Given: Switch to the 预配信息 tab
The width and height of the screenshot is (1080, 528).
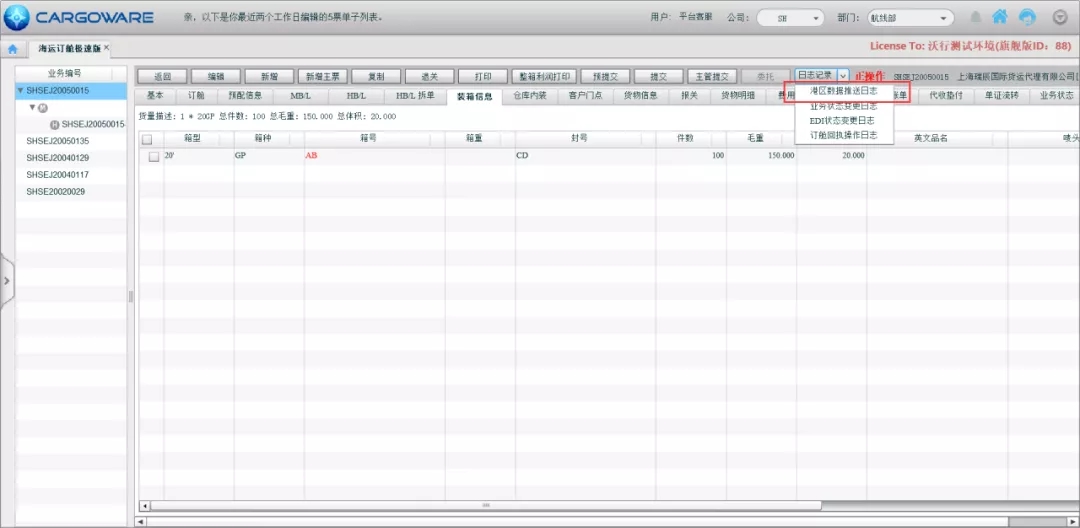Looking at the screenshot, I should [x=245, y=96].
